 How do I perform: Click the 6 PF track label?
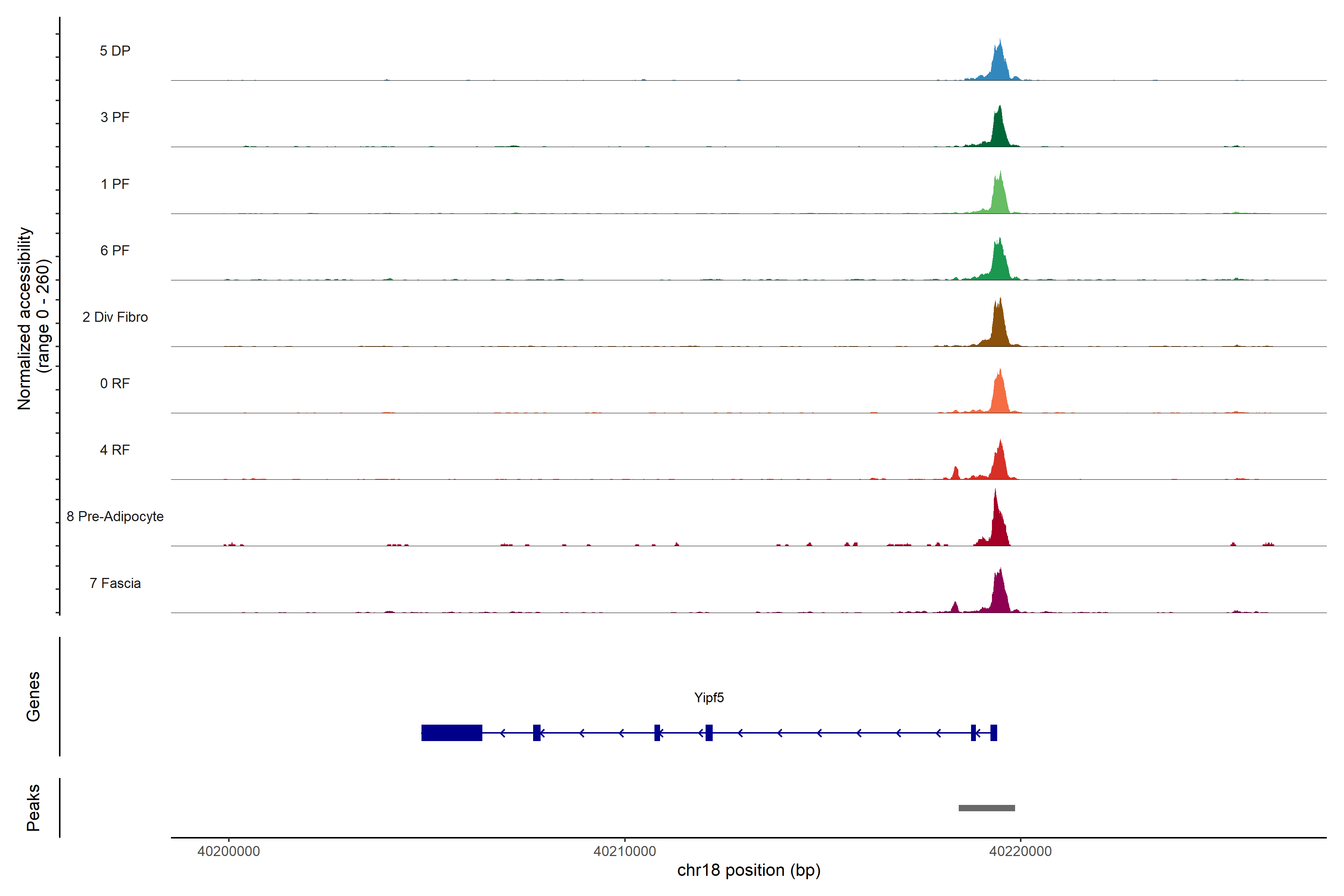[x=115, y=250]
